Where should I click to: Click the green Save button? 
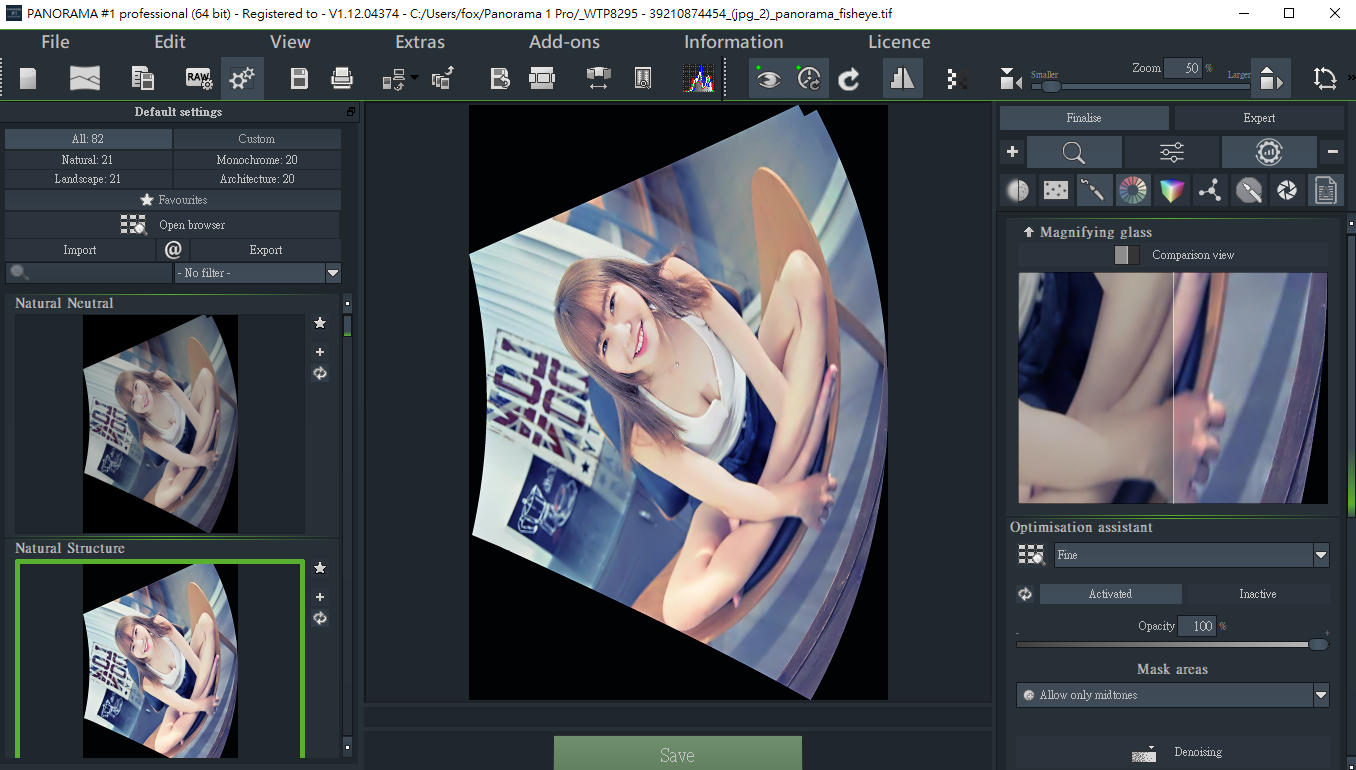click(x=677, y=754)
